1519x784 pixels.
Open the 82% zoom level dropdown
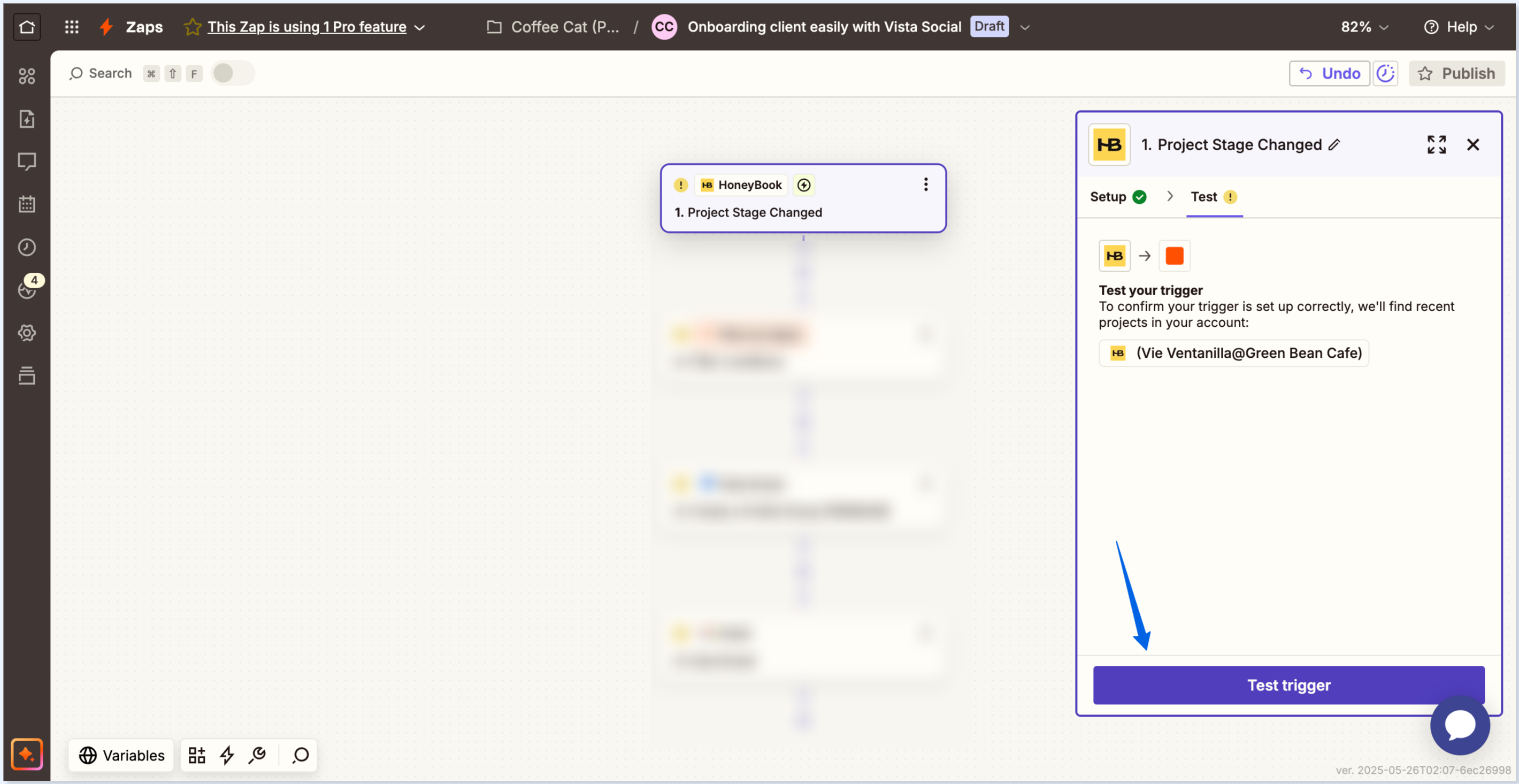[x=1364, y=27]
